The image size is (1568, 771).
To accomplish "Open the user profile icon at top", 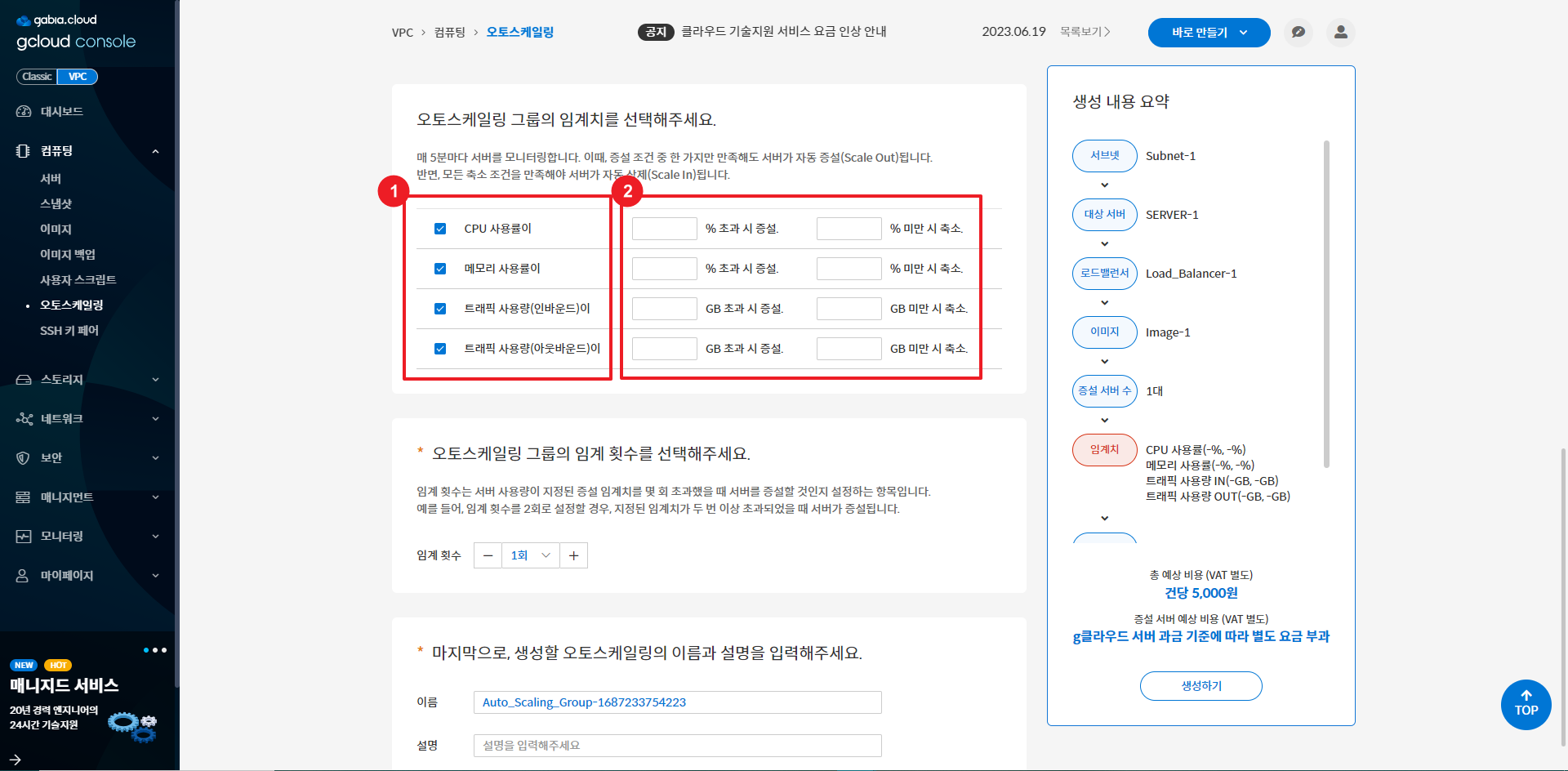I will (x=1340, y=33).
